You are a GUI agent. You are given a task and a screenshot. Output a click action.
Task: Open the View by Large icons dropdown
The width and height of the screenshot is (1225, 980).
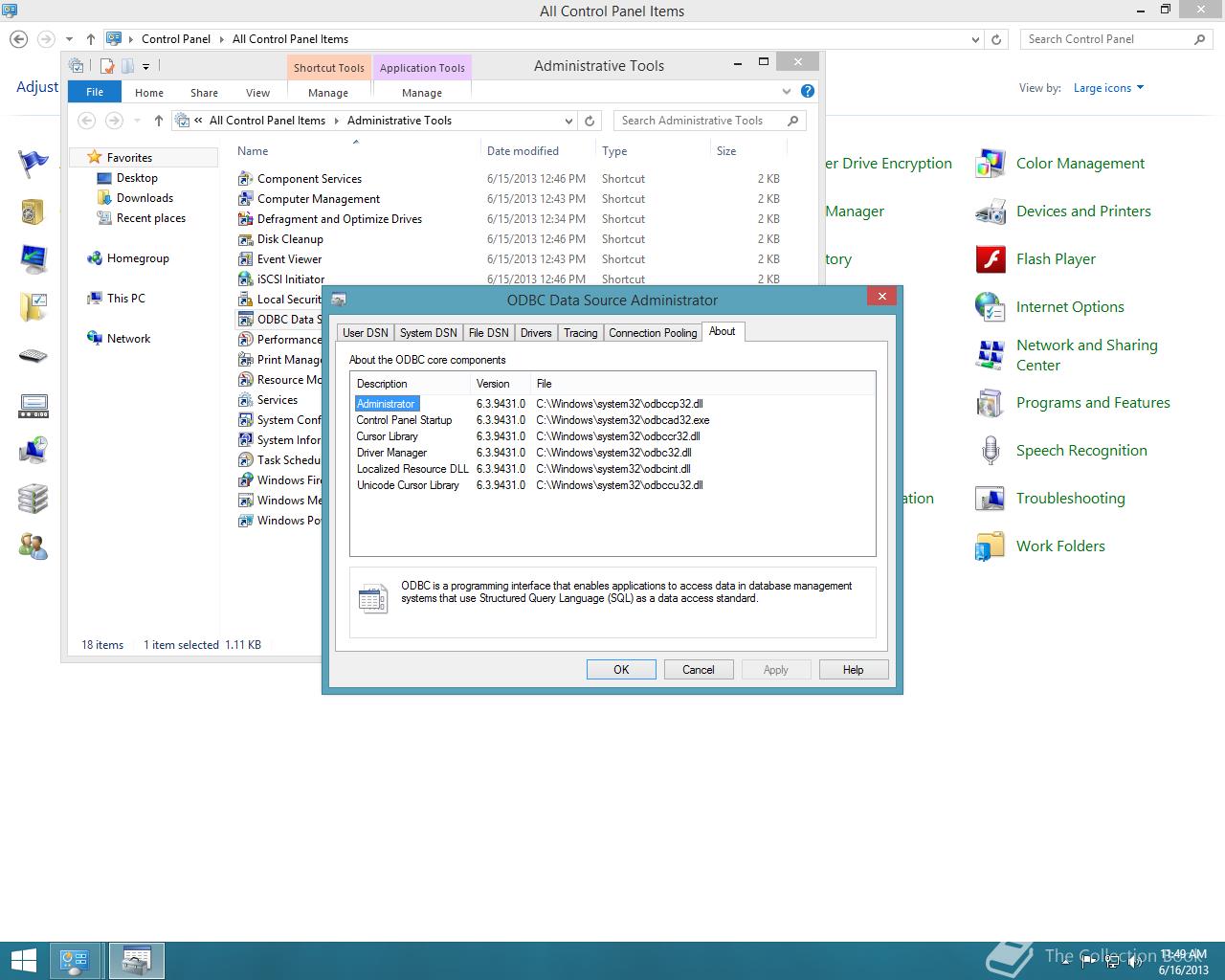[x=1108, y=88]
